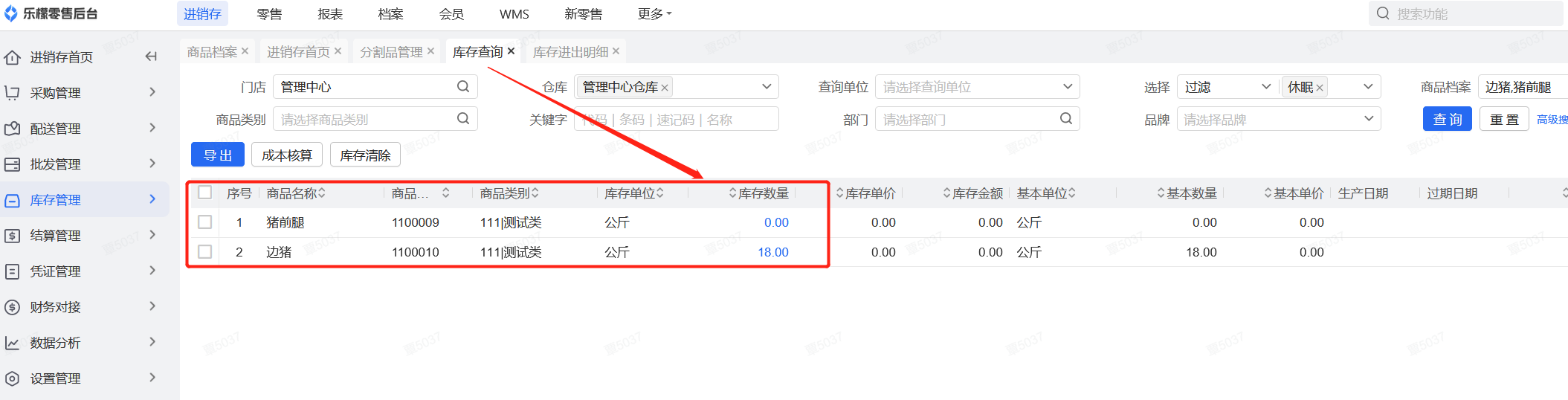Focus the 关键字 input field
Viewport: 1568px width, 400px height.
[676, 119]
